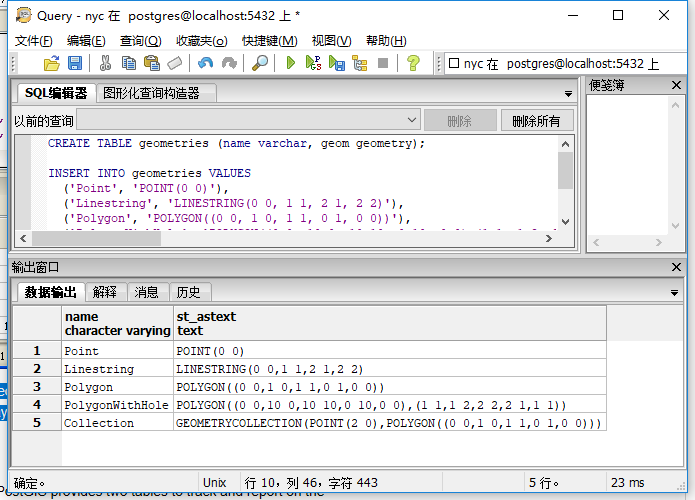The width and height of the screenshot is (695, 500).
Task: Open the 文件(F) menu
Action: (34, 41)
